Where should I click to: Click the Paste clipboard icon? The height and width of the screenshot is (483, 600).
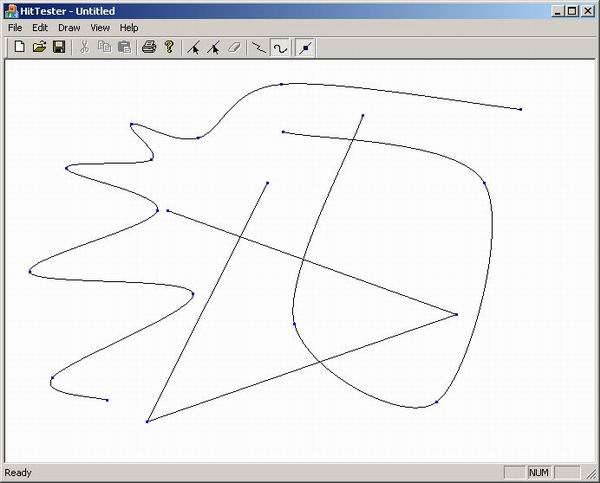click(x=124, y=47)
